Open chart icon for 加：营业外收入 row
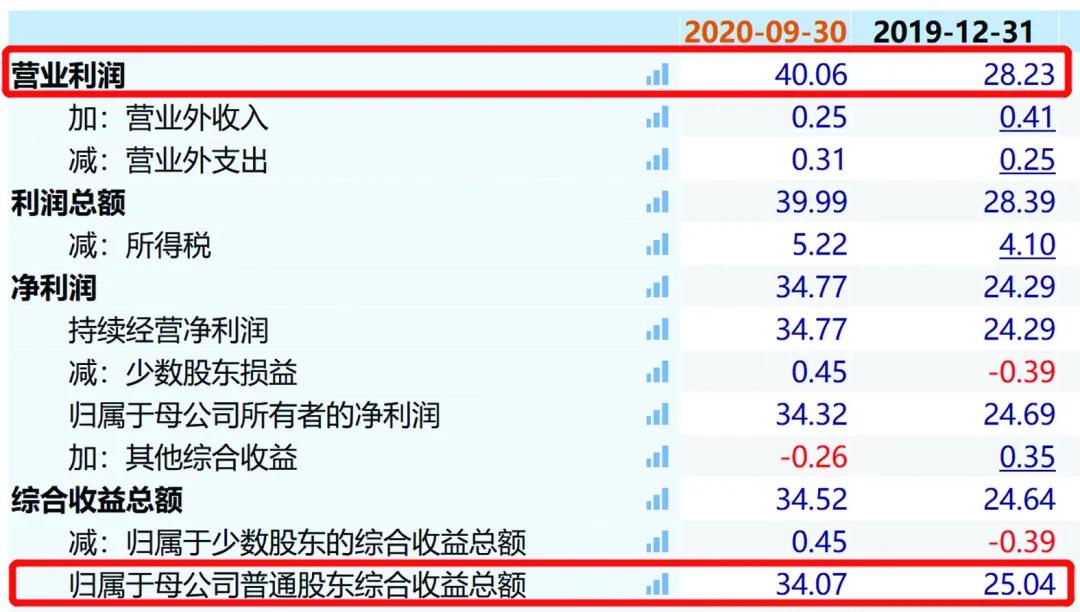The height and width of the screenshot is (612, 1080). (x=657, y=118)
